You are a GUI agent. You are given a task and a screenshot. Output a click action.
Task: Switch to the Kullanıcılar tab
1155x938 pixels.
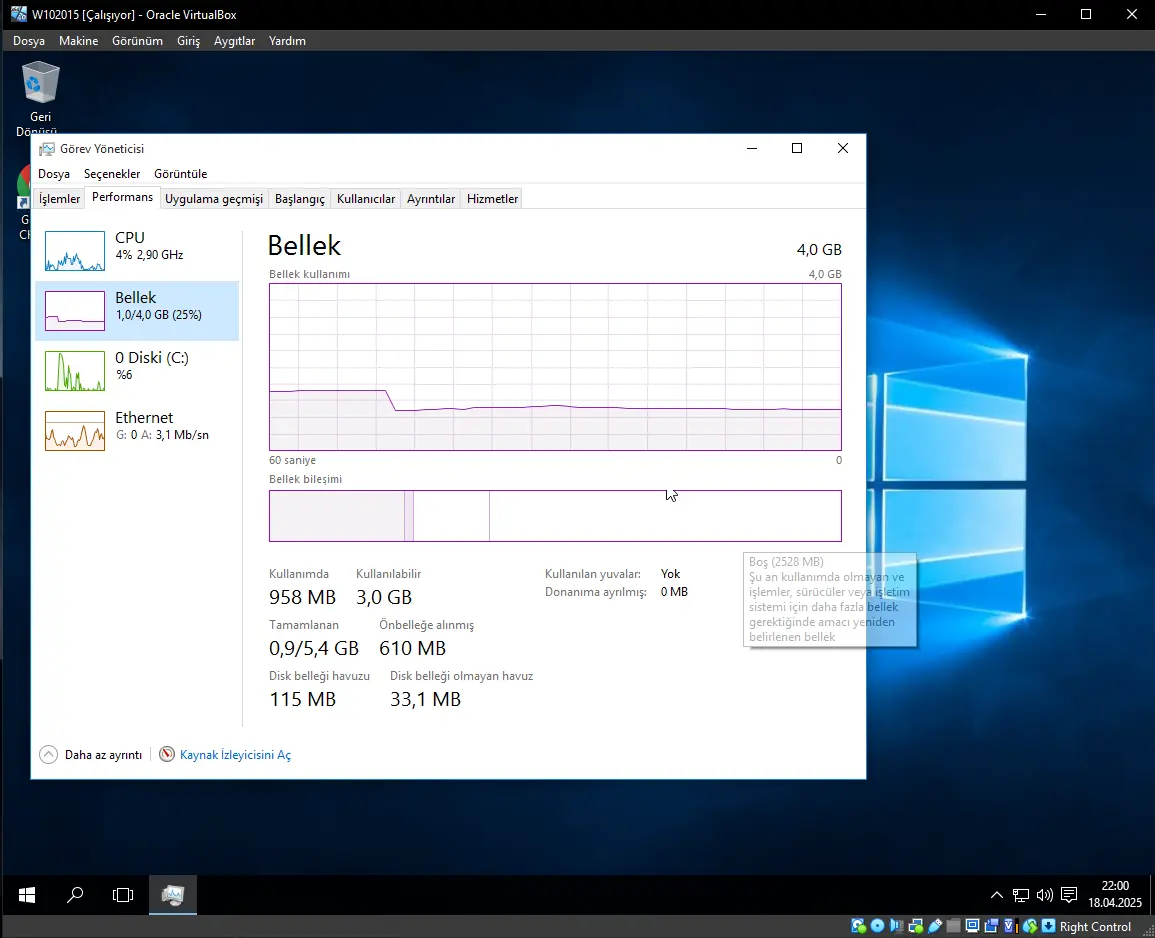[365, 199]
